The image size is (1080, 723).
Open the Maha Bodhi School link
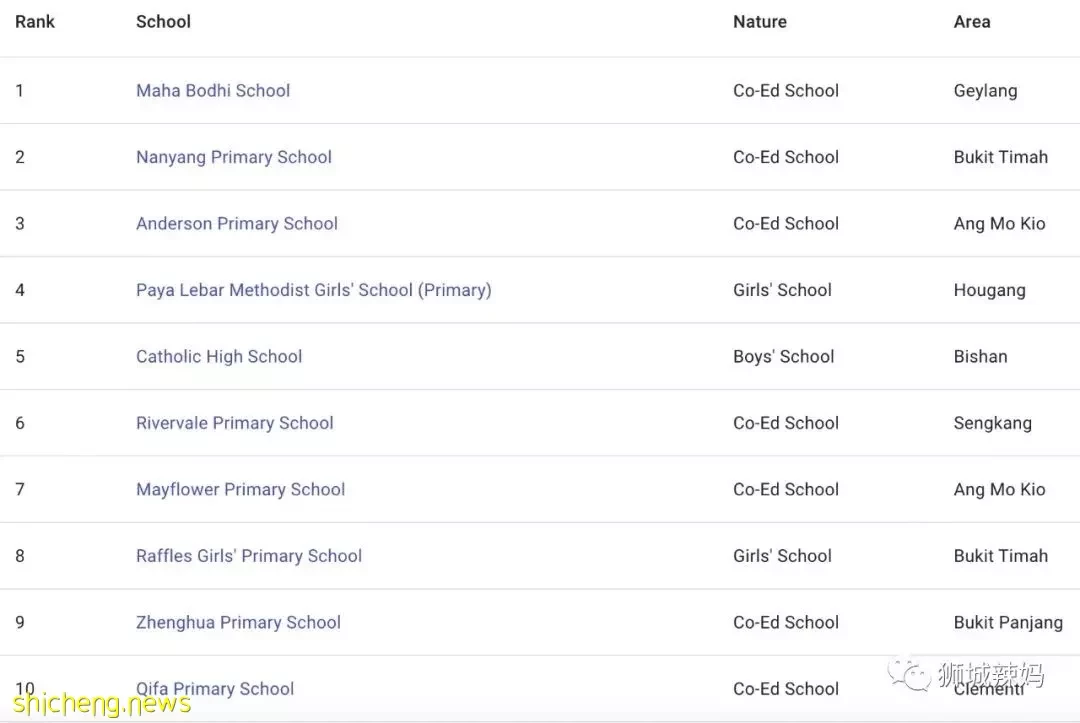pos(213,91)
